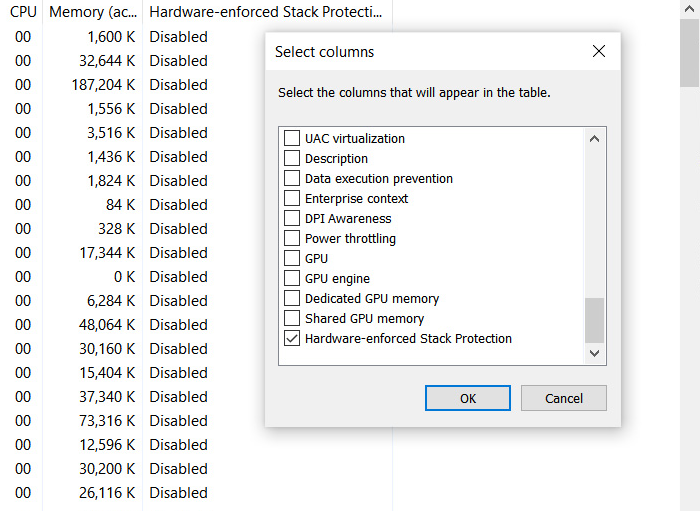This screenshot has width=700, height=511.
Task: Check the GPU column checkbox
Action: point(292,259)
